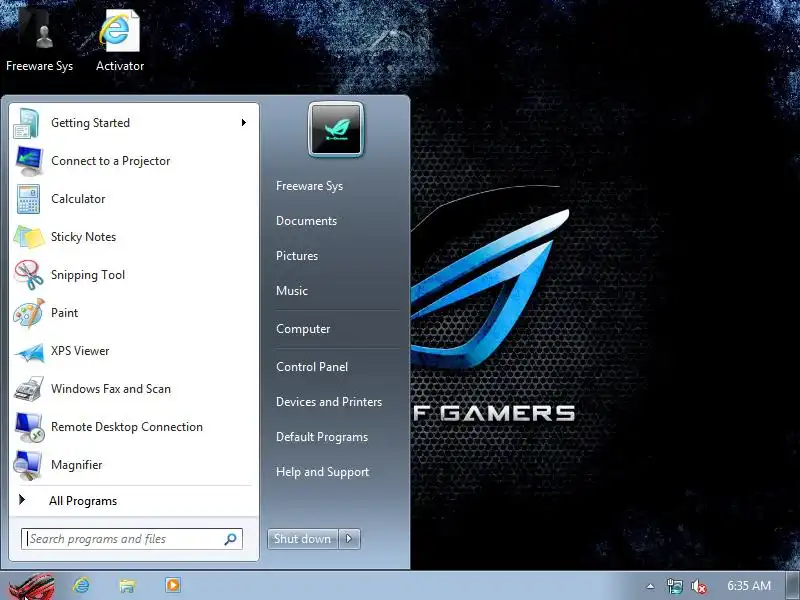Open Devices and Printers
This screenshot has height=600, width=800.
[x=329, y=402]
